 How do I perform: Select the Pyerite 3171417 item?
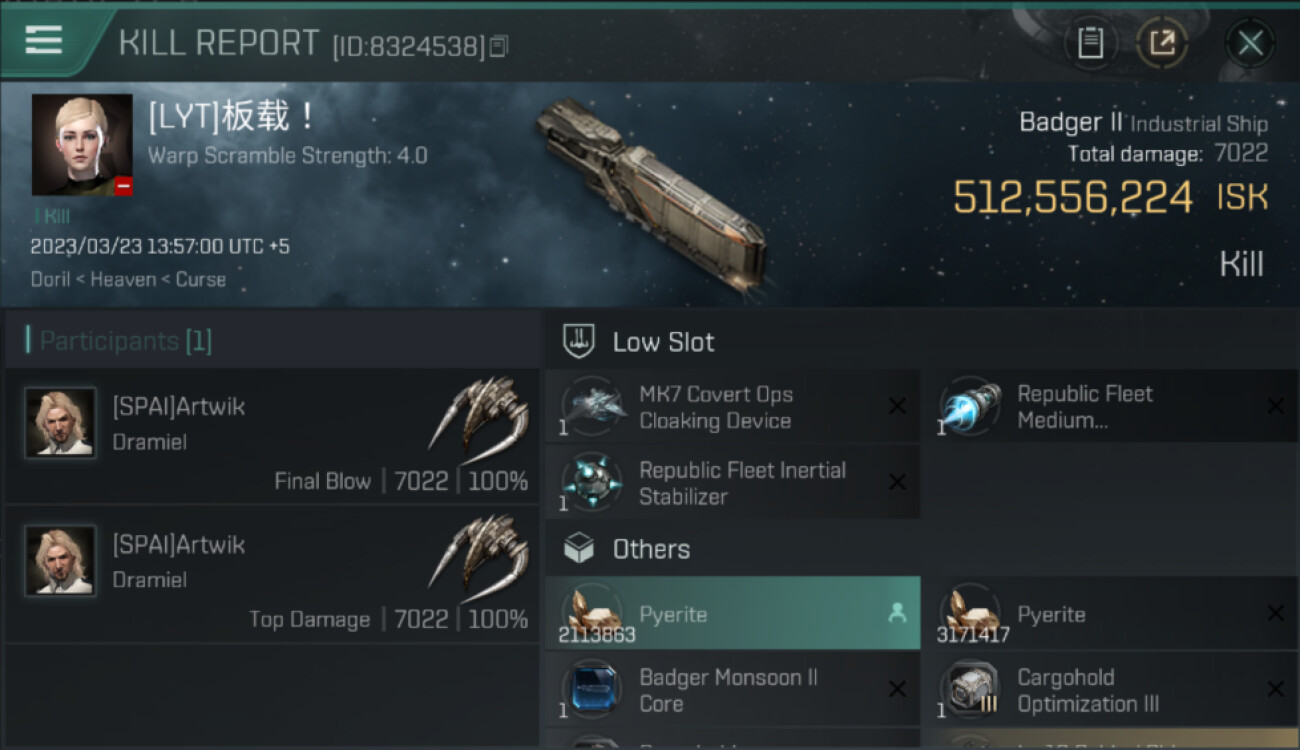[x=1110, y=614]
